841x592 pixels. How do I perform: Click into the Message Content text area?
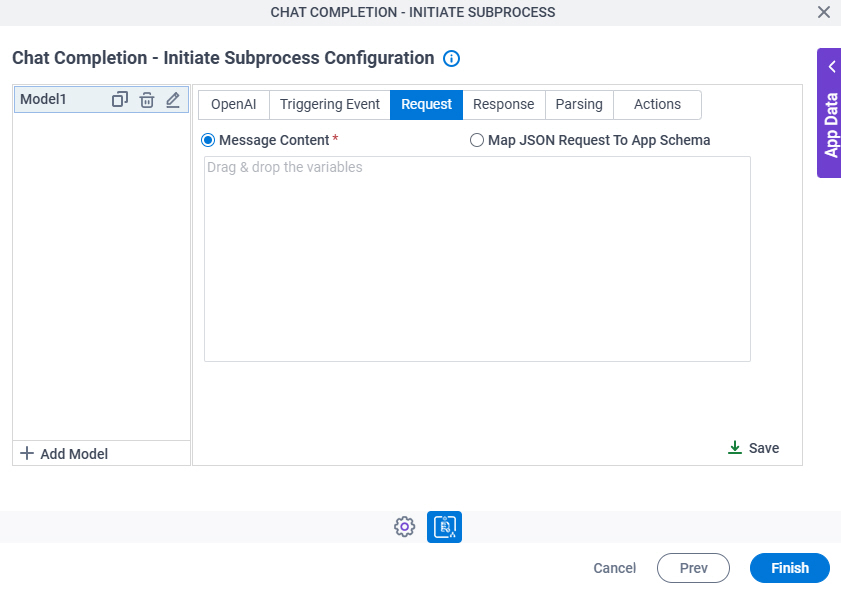pyautogui.click(x=477, y=259)
